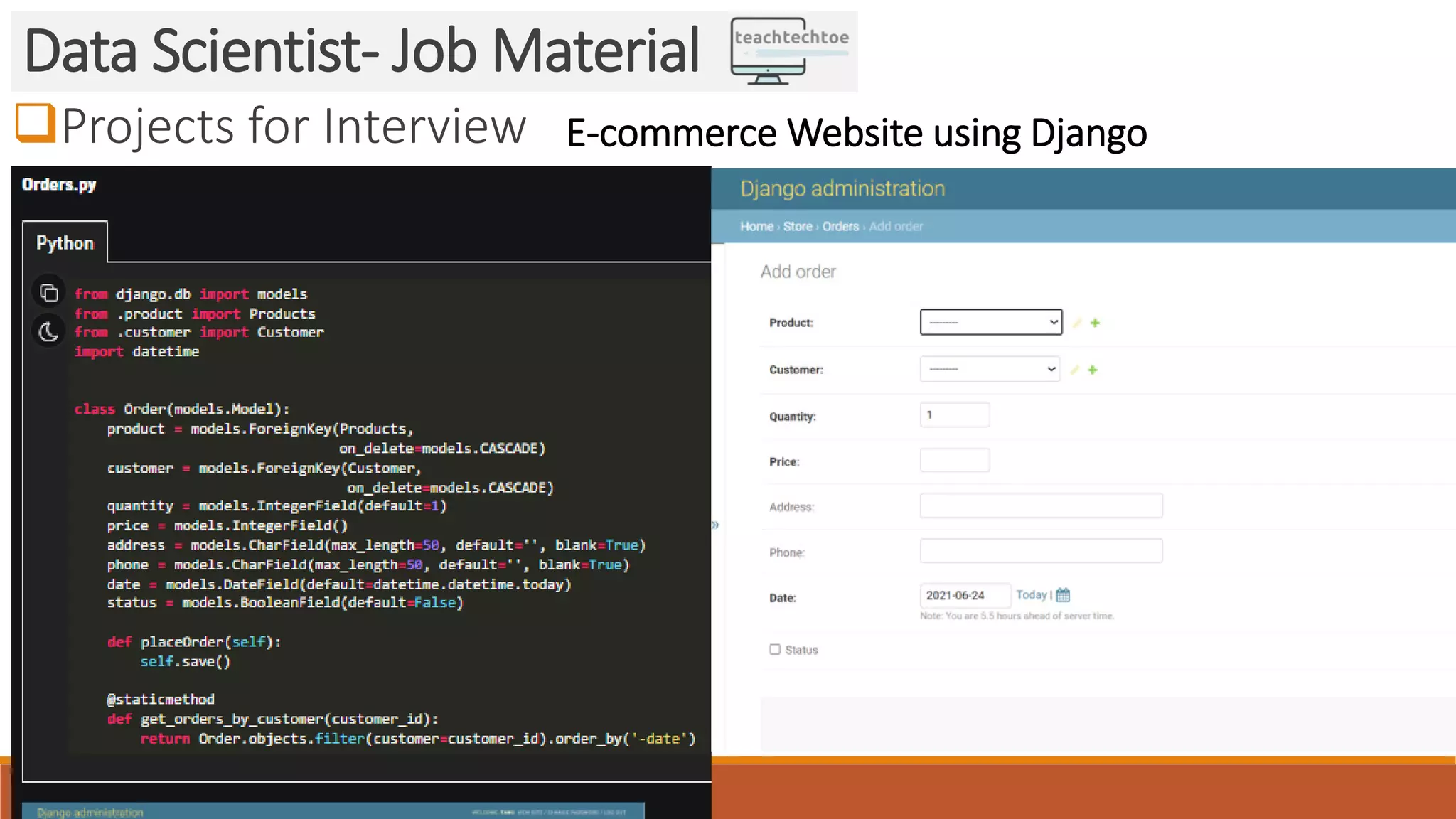Click the class Order(models.Model) line
1456x819 pixels.
click(x=182, y=409)
